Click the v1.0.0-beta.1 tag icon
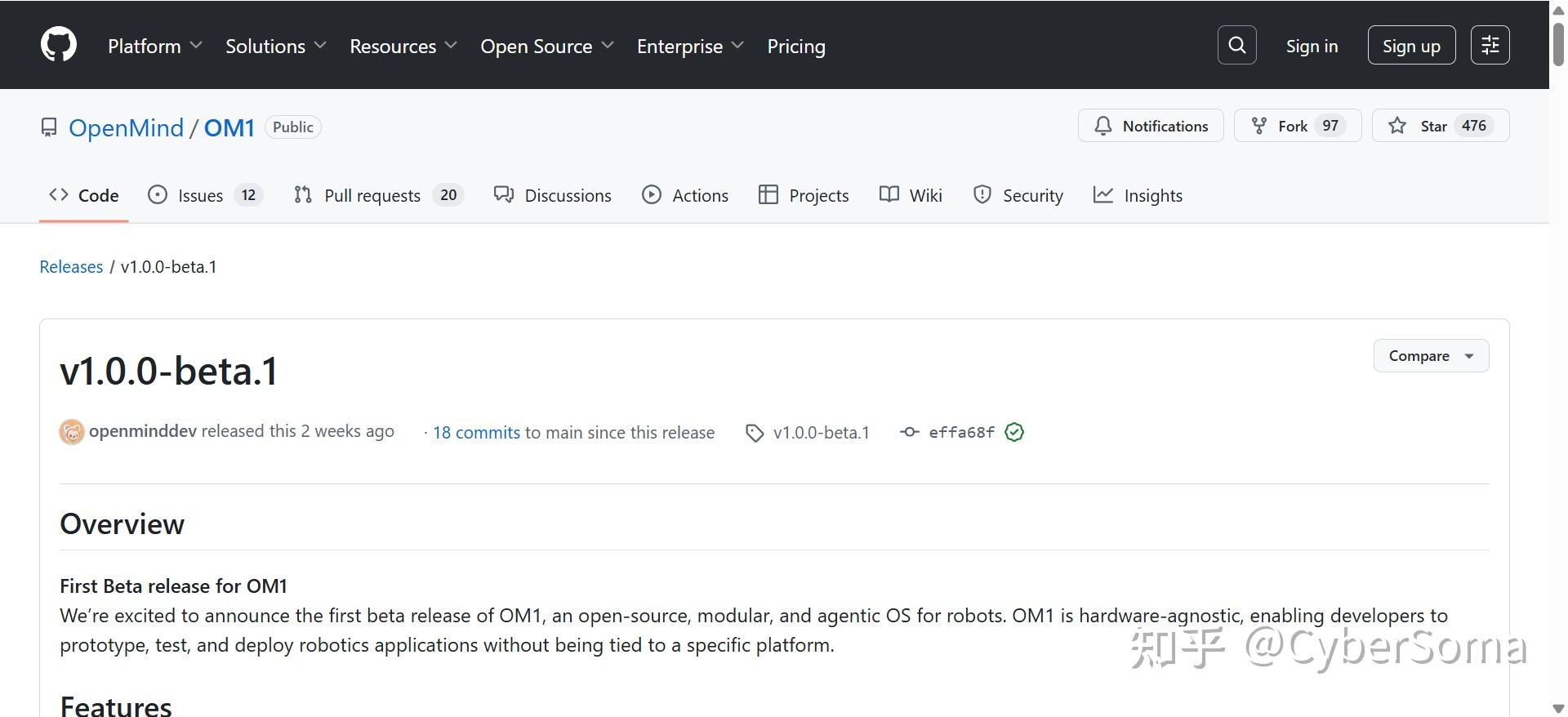This screenshot has width=1568, height=717. 755,433
